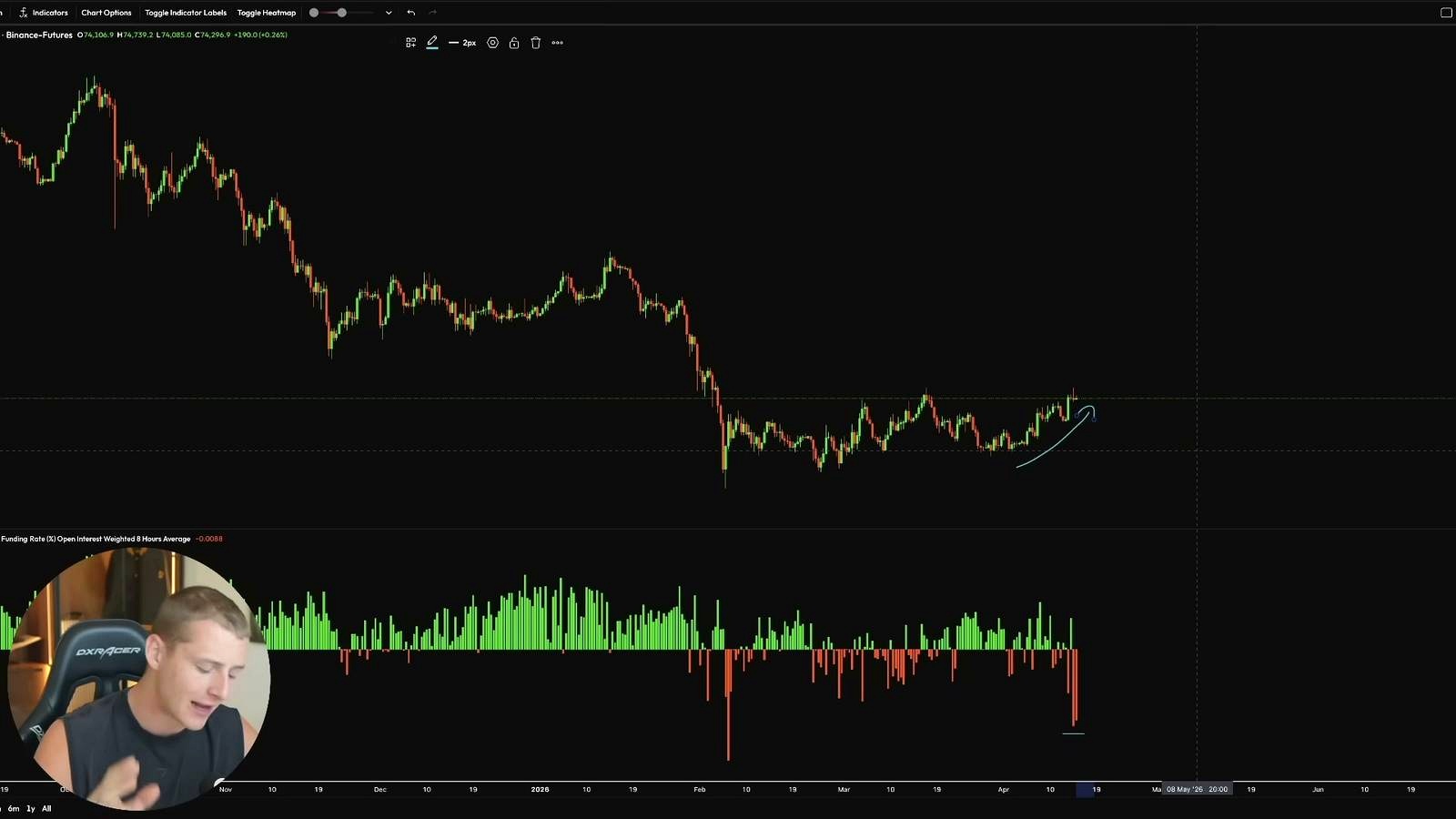Click the high price value H74,739.2
This screenshot has height=819, width=1456.
tap(136, 35)
